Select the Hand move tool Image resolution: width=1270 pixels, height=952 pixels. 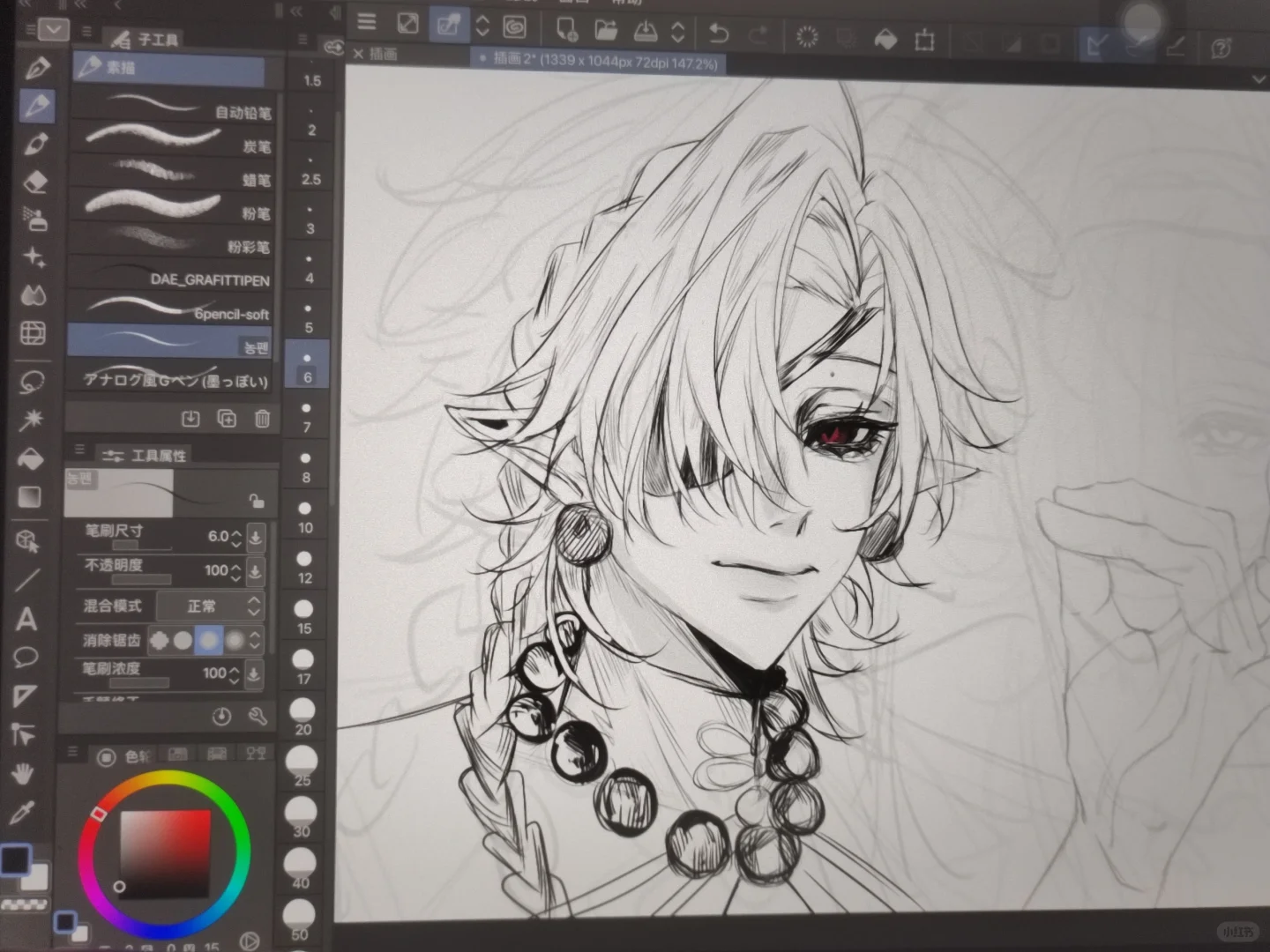[22, 774]
